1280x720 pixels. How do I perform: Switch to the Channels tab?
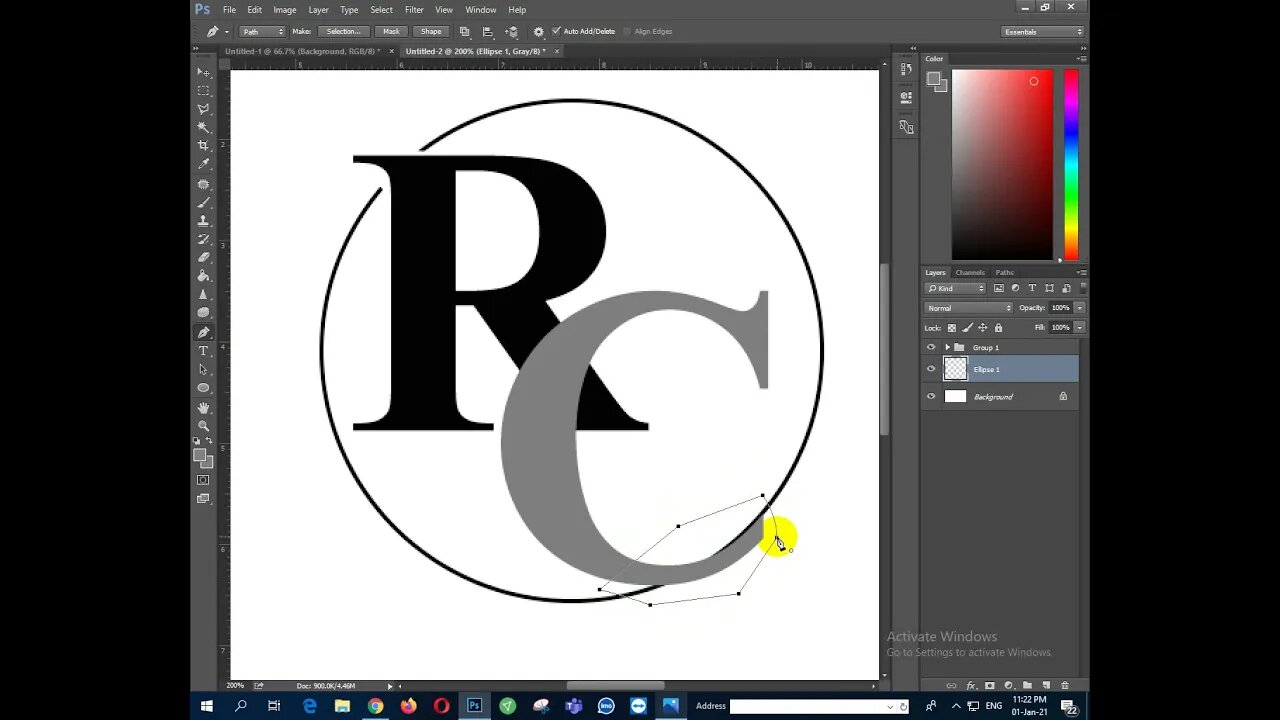click(970, 272)
